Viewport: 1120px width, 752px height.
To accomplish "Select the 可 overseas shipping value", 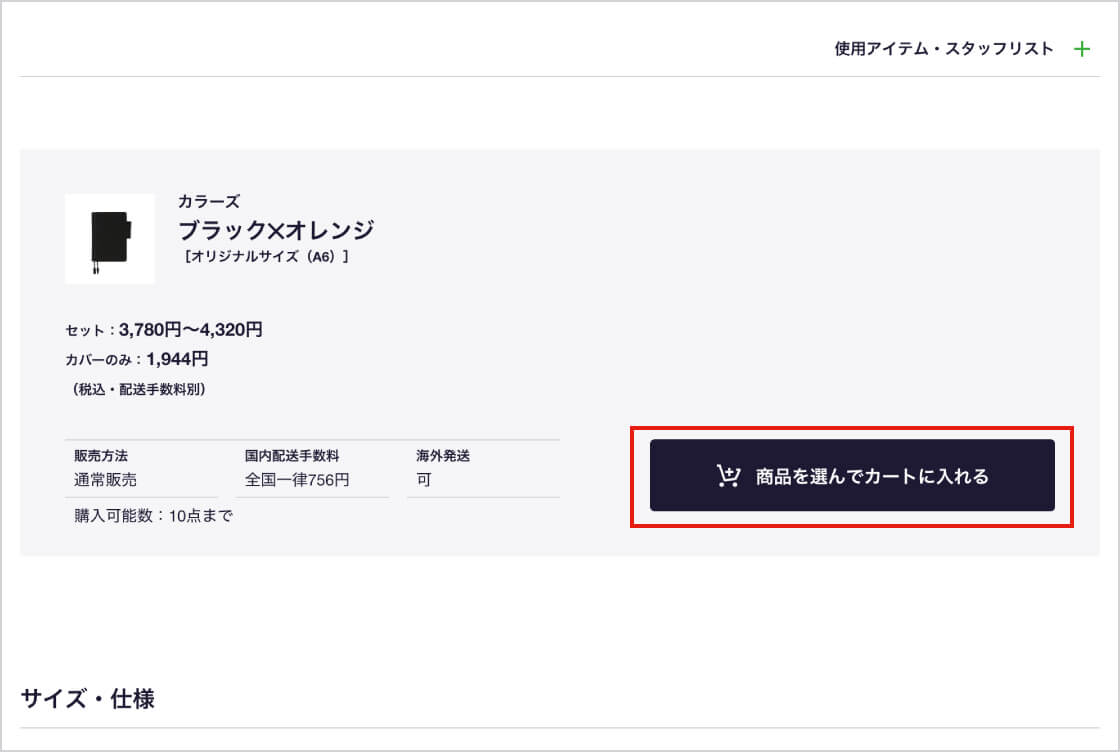I will (424, 480).
